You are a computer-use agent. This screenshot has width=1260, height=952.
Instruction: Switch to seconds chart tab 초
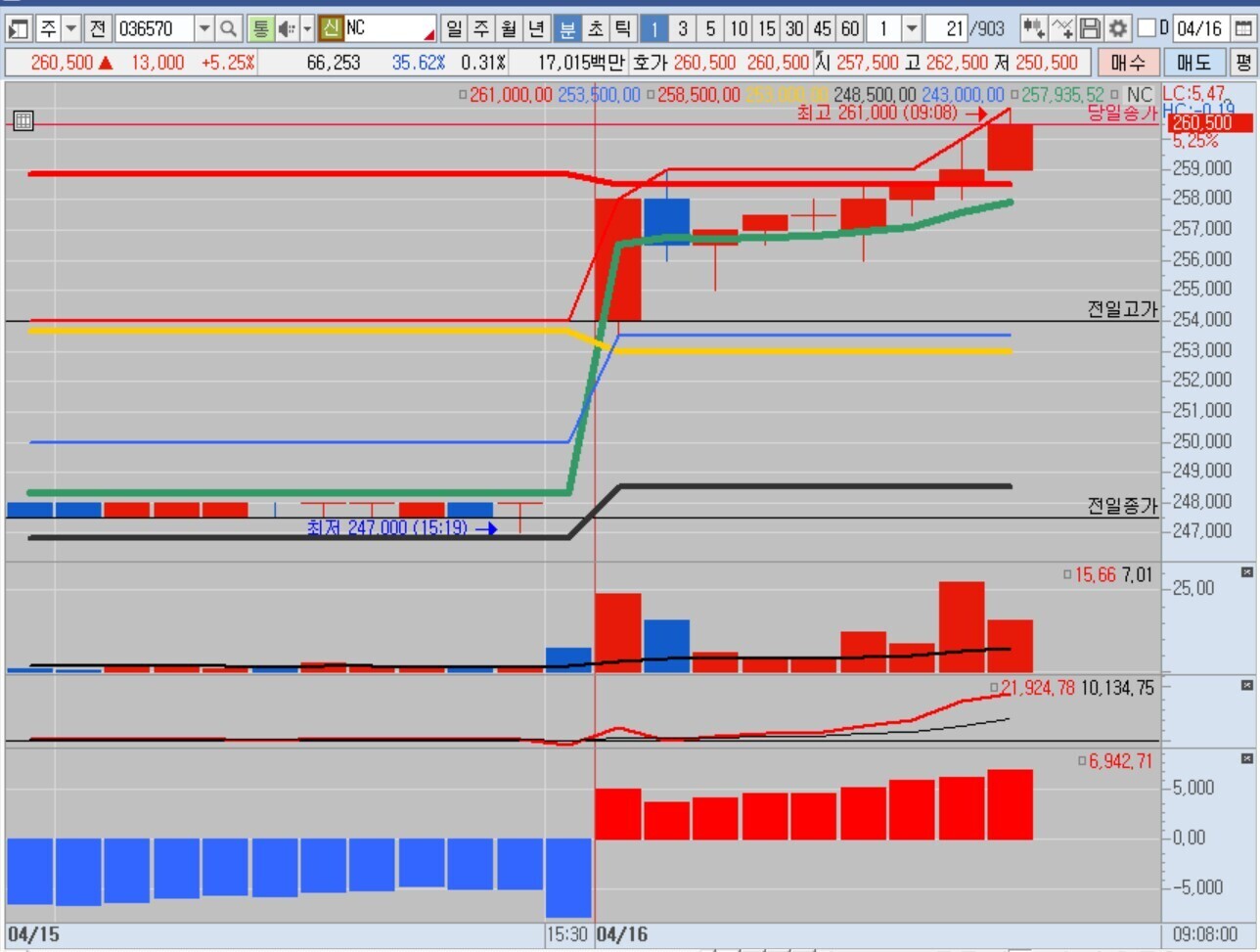click(595, 28)
